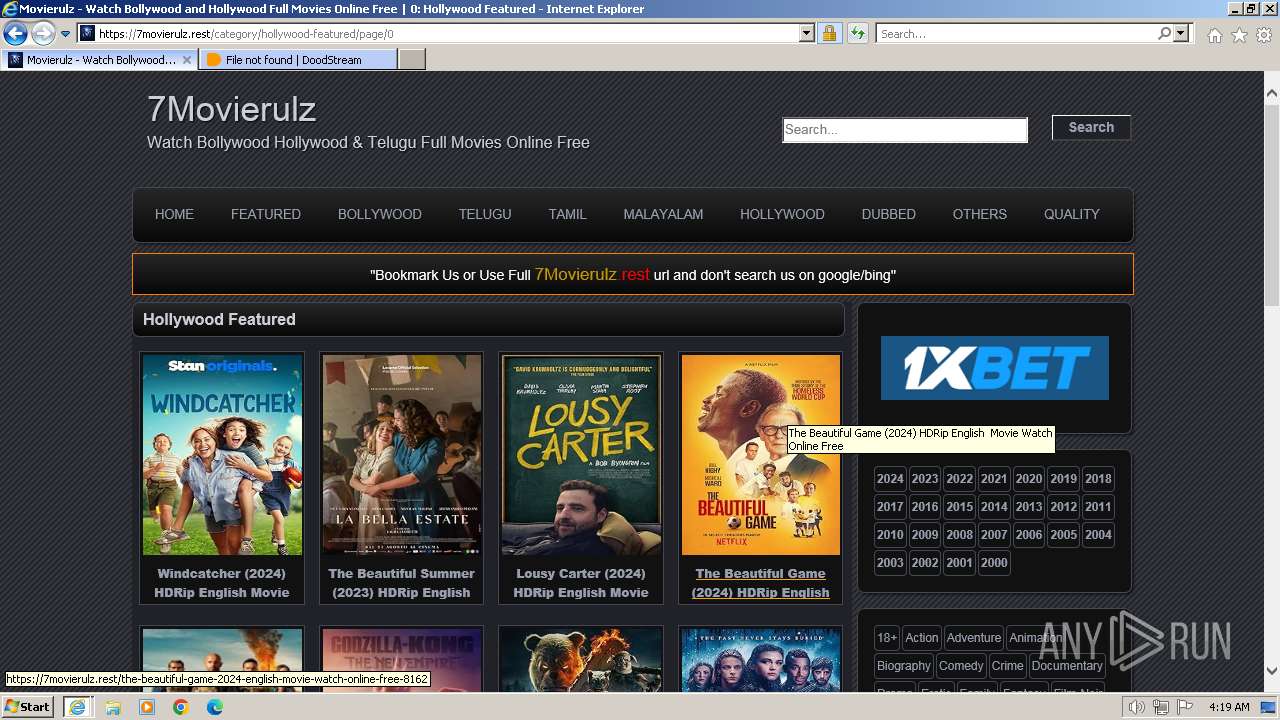
Task: Open the 7Movierulz site title link
Action: coord(231,109)
